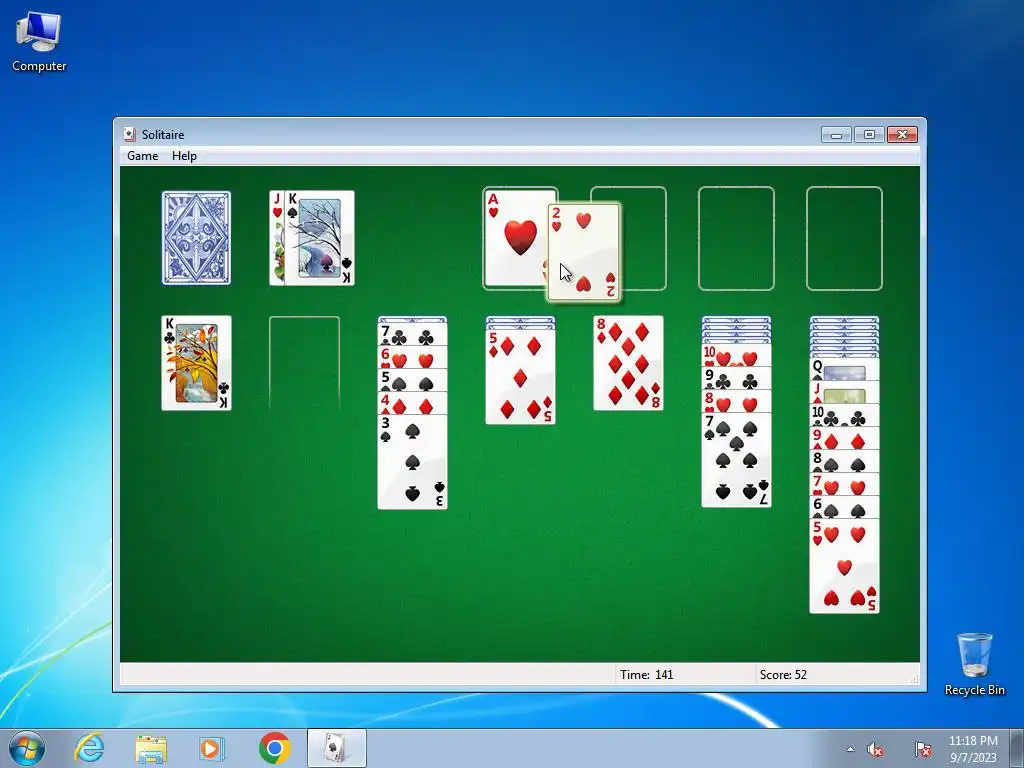Open Windows Media Player from taskbar
The width and height of the screenshot is (1024, 768).
click(x=212, y=748)
